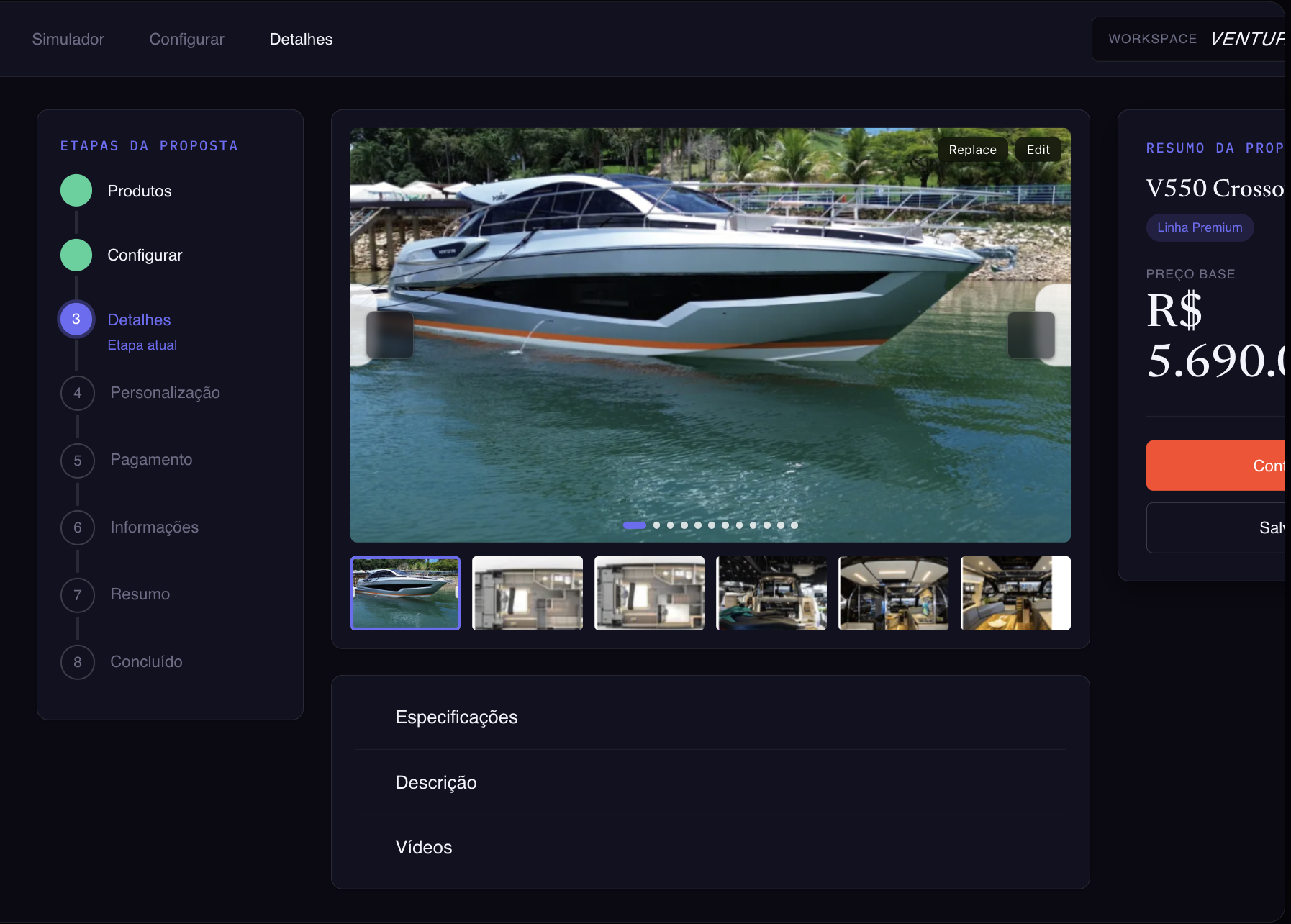Click the active purple carousel indicator pill
The image size is (1291, 924).
point(634,525)
